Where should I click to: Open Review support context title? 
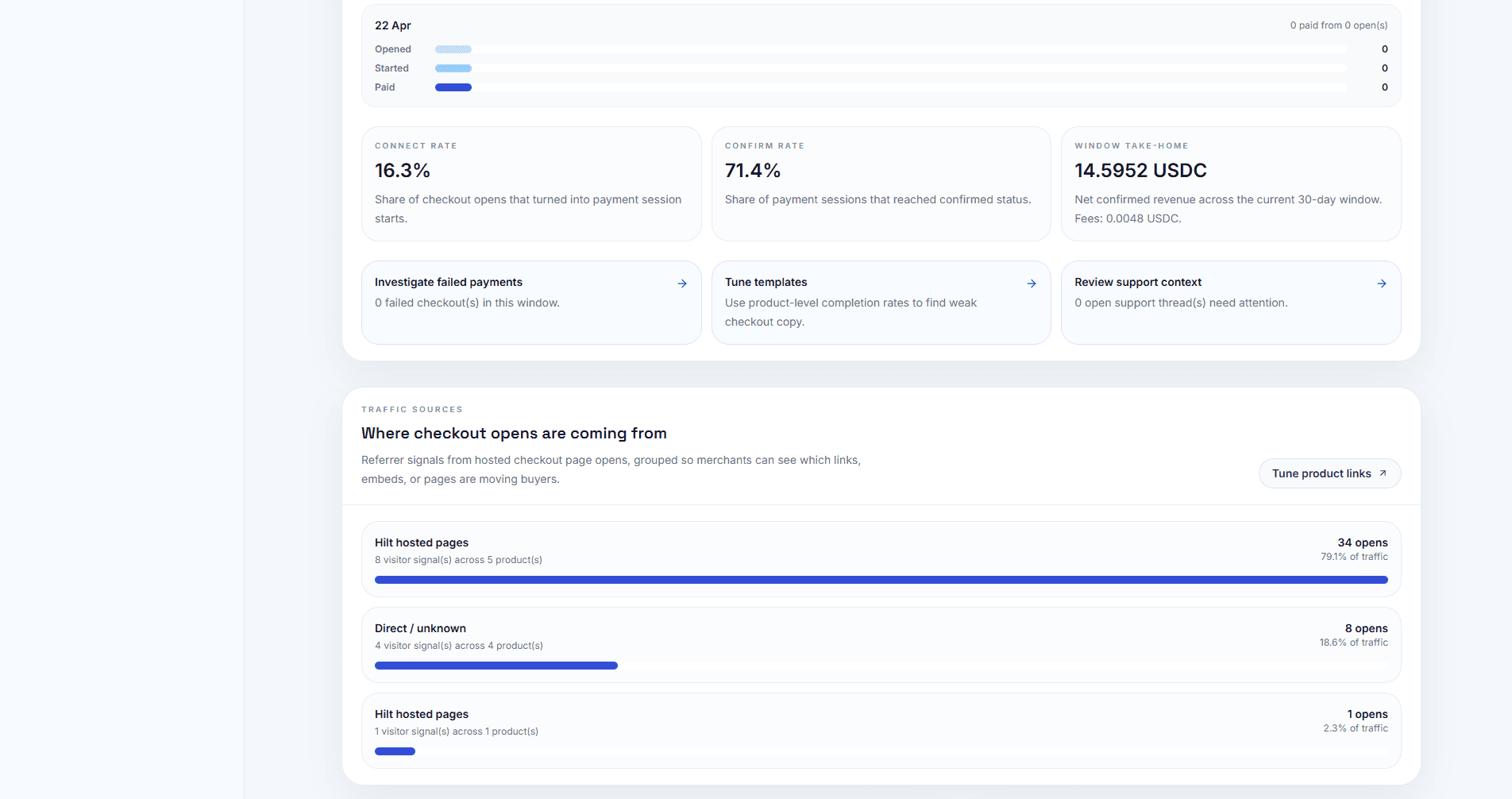point(1138,282)
